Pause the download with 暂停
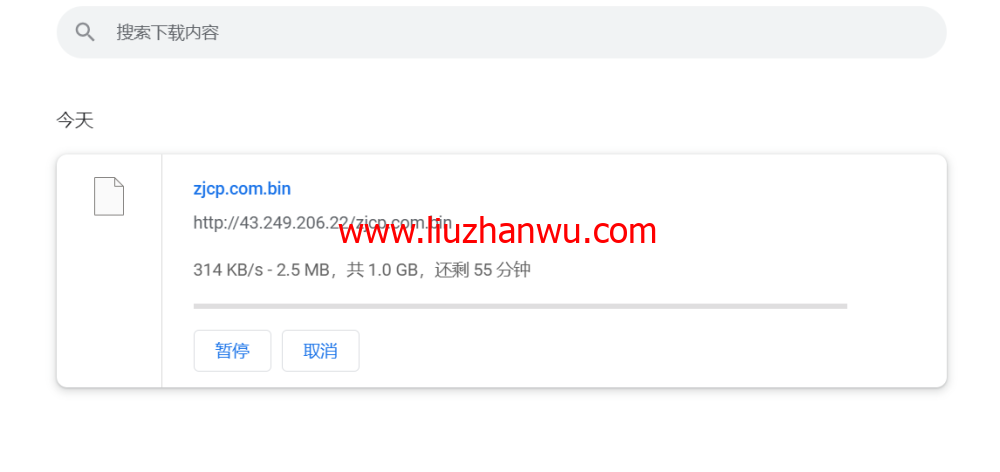The width and height of the screenshot is (1000, 472). tap(232, 351)
